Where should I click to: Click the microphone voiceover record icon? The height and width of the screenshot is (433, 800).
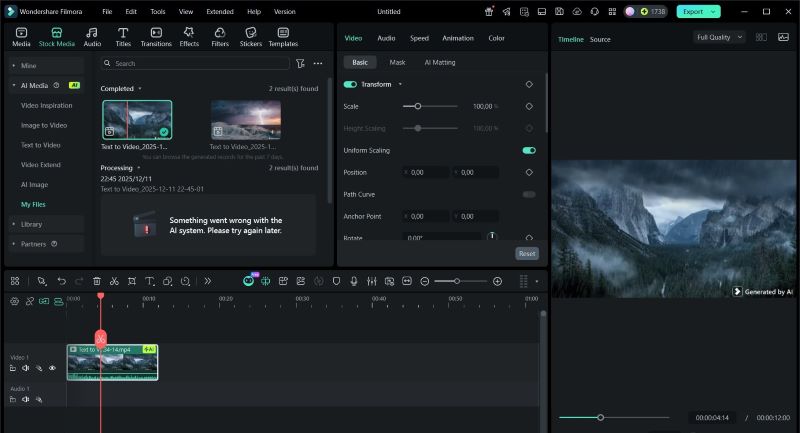click(354, 281)
